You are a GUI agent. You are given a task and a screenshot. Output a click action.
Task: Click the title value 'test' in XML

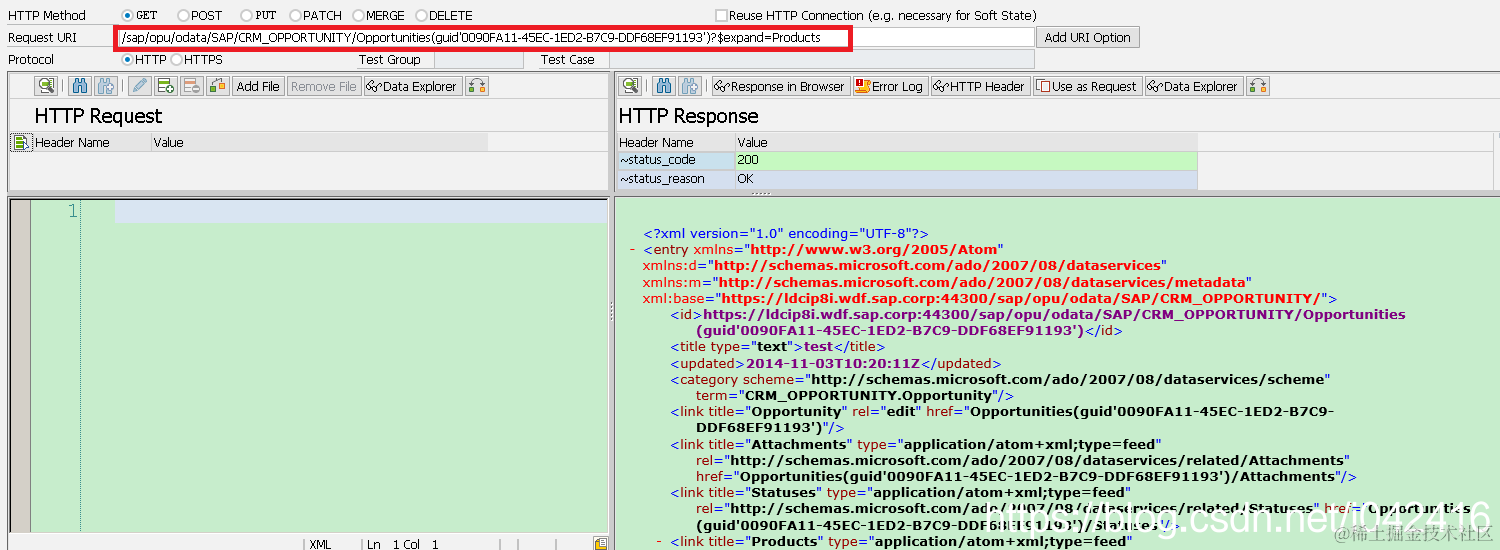click(820, 347)
